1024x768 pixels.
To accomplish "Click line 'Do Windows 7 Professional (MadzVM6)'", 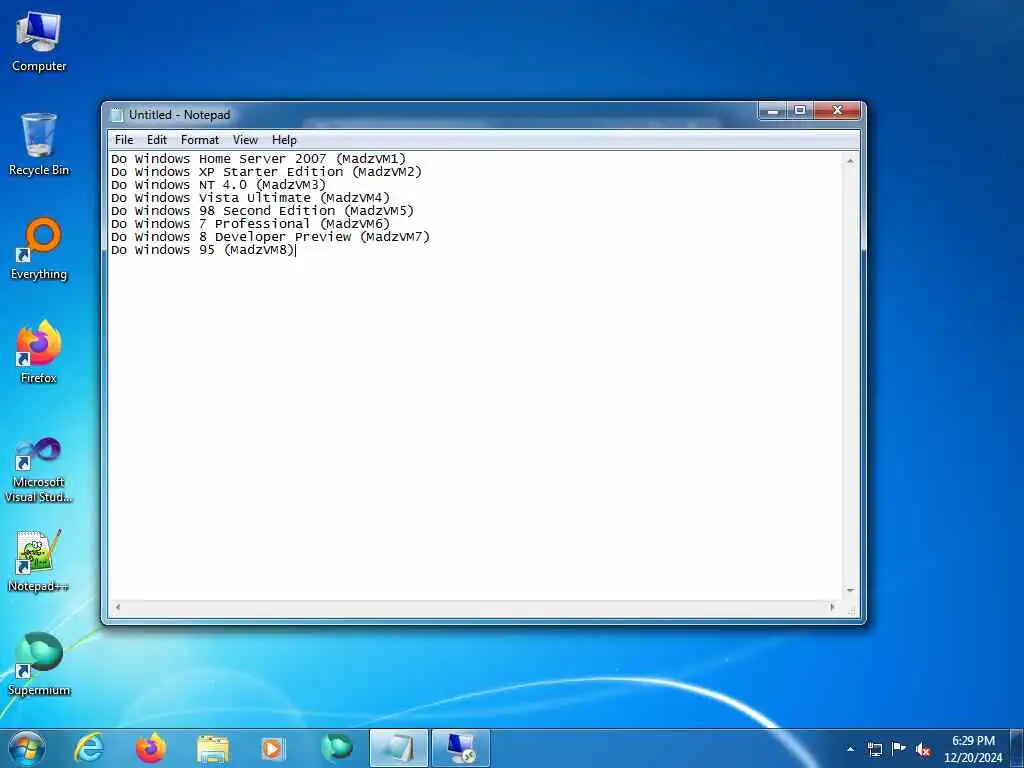I will 250,224.
